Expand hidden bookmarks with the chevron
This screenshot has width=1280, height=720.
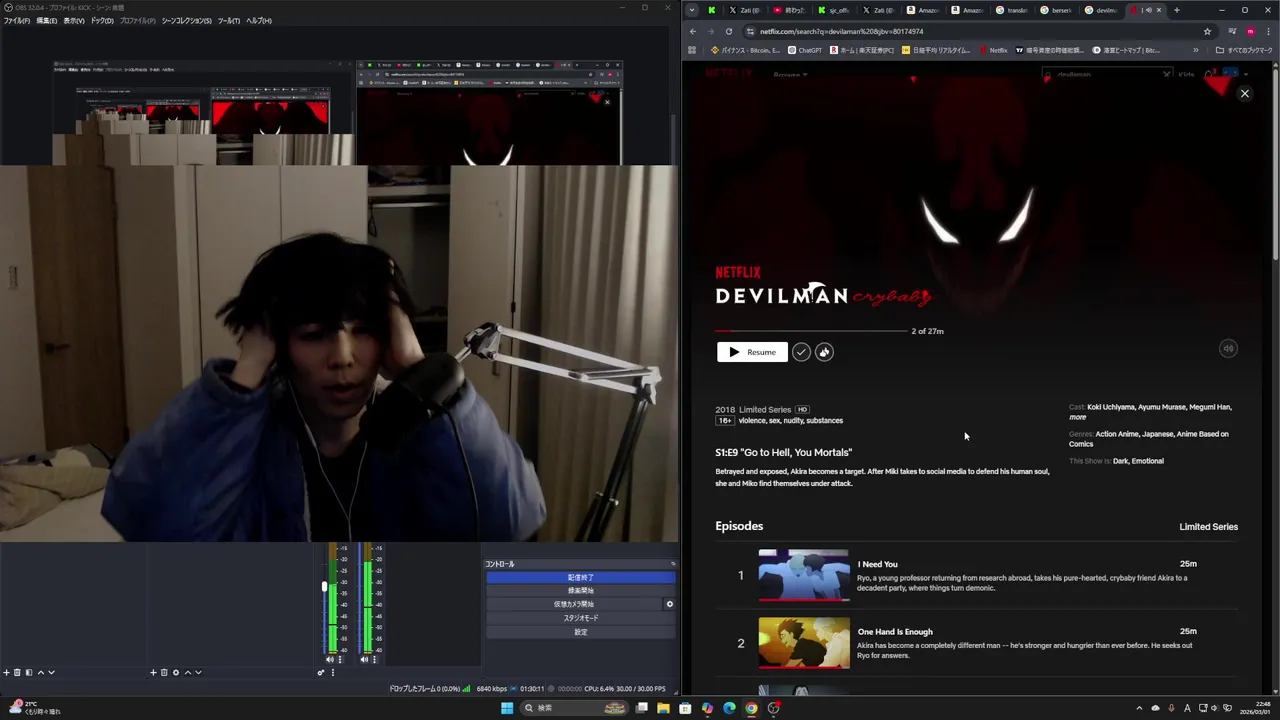[1195, 50]
